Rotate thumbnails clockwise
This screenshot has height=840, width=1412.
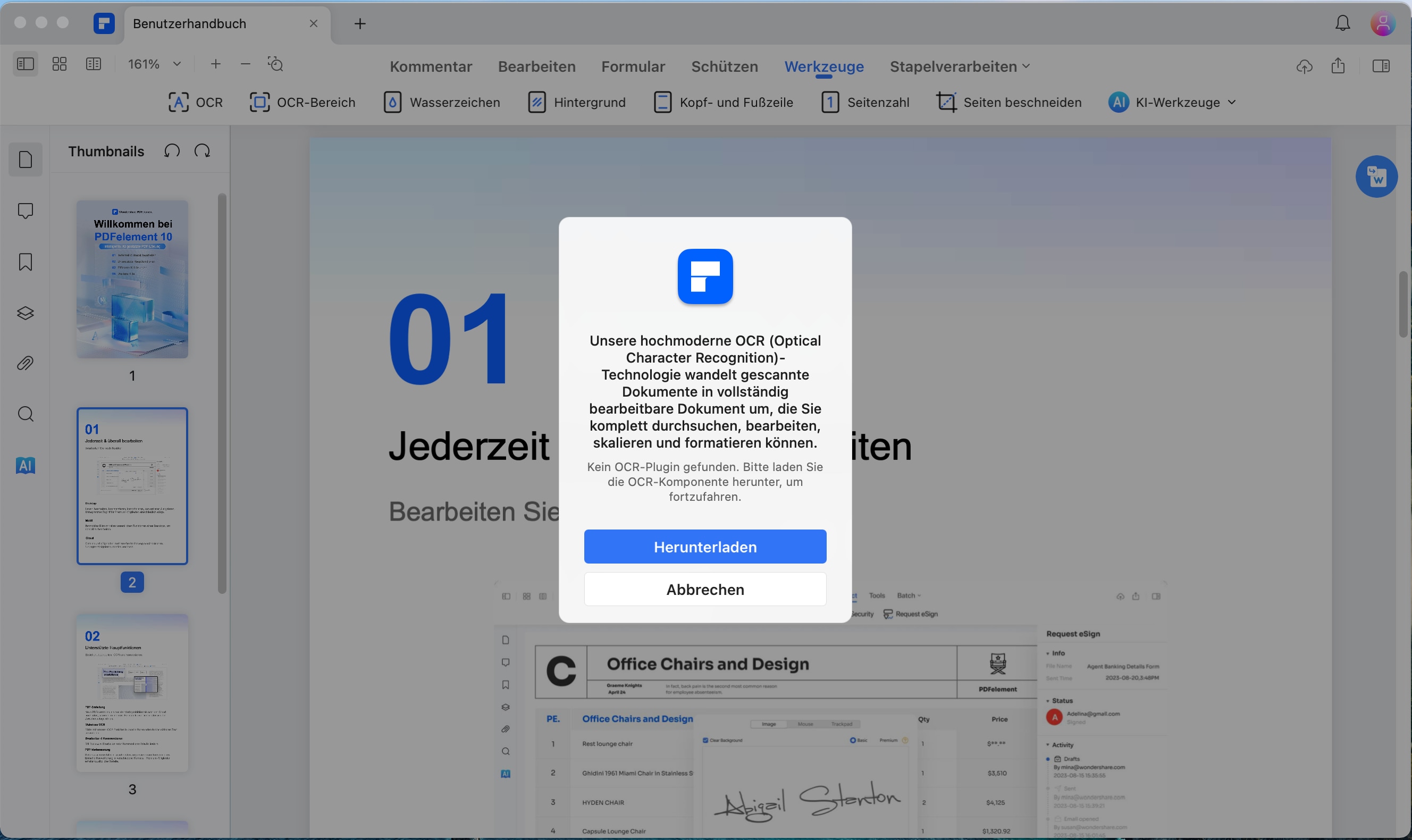(202, 151)
